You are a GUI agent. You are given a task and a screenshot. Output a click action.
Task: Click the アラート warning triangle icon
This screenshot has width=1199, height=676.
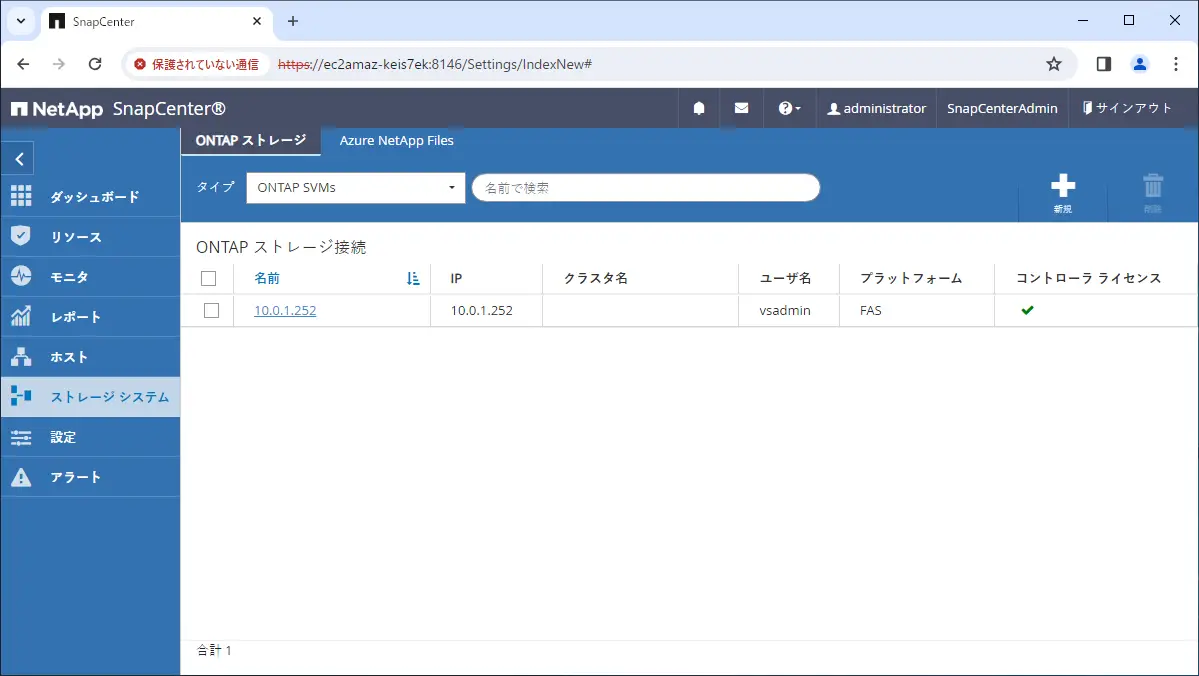pos(21,477)
